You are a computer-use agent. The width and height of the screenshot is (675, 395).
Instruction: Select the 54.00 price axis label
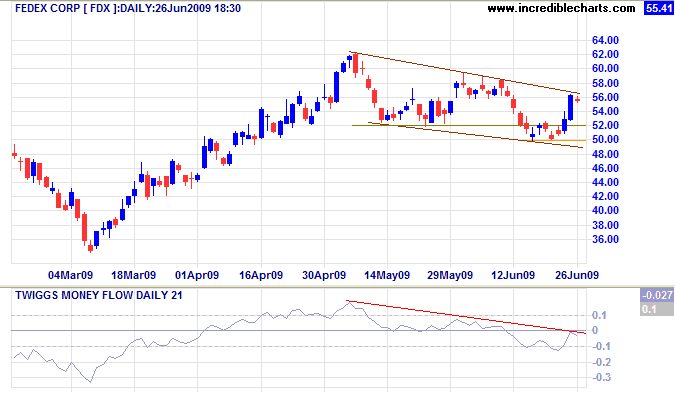[x=605, y=111]
